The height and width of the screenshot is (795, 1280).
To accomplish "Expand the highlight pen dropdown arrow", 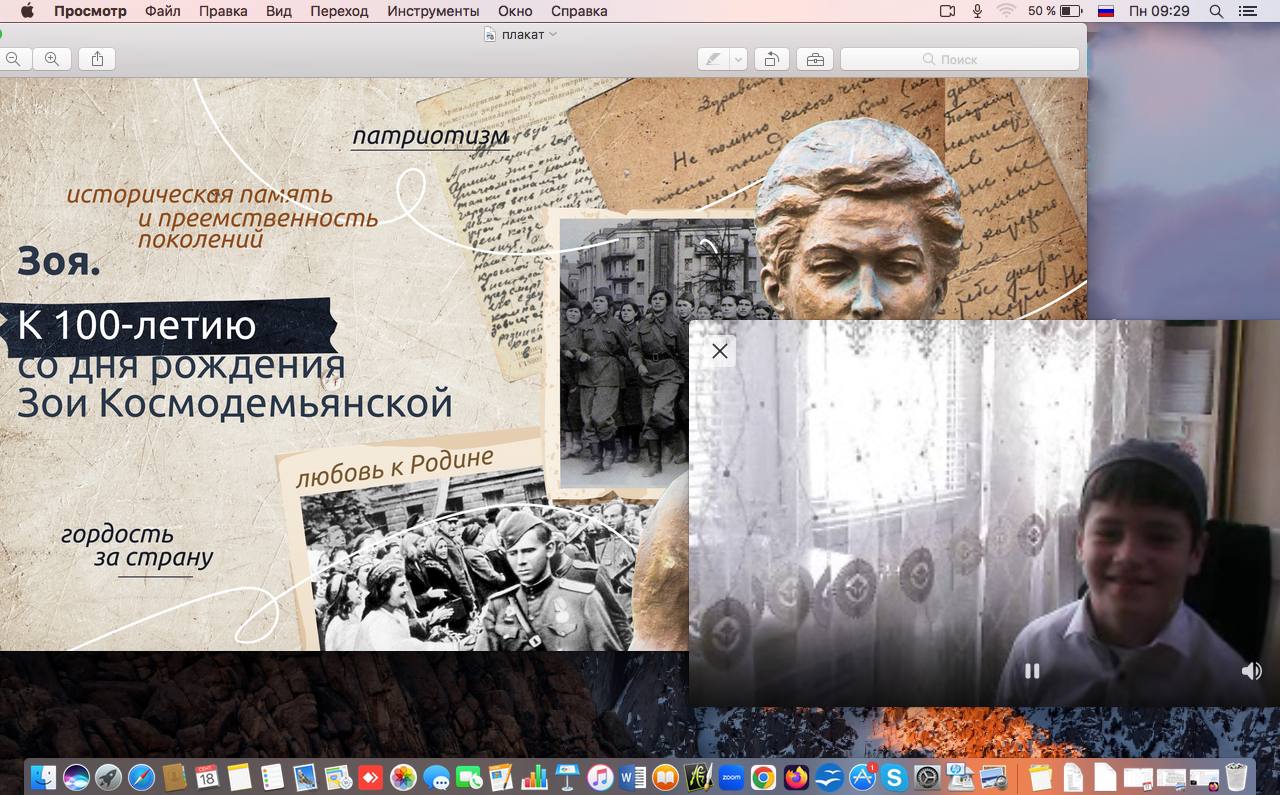I will 738,59.
